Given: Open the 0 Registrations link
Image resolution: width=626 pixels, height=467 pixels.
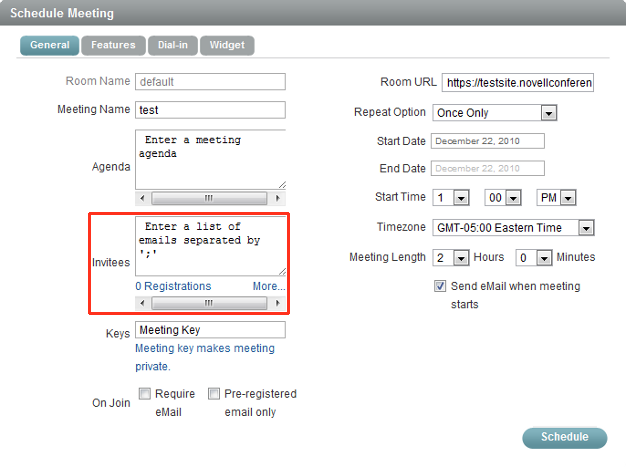Looking at the screenshot, I should [173, 286].
